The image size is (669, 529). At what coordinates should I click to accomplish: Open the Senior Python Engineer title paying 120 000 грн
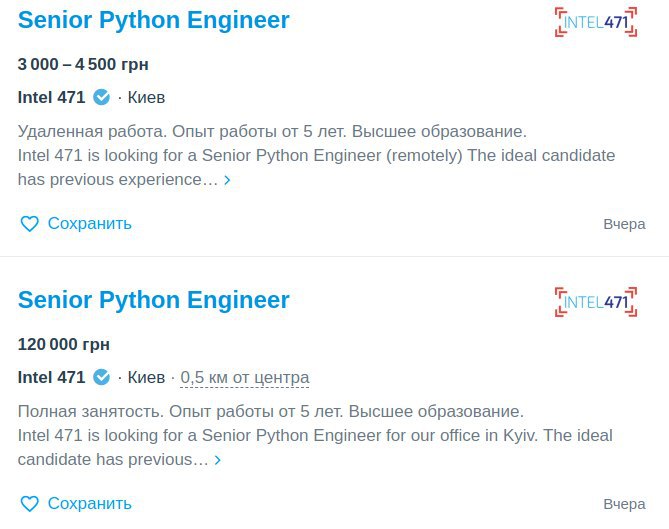pyautogui.click(x=154, y=300)
